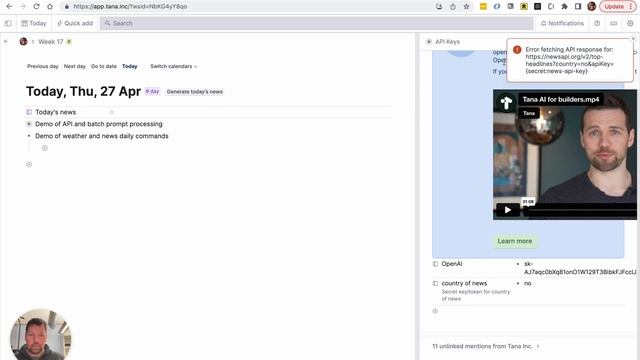Click the API Keys panel bullet icon
The width and height of the screenshot is (640, 360).
429,42
